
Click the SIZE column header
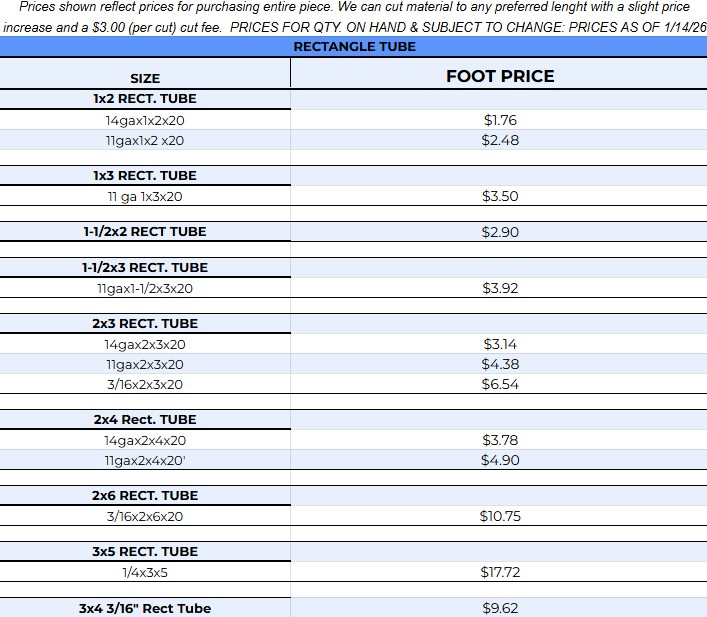pos(145,78)
